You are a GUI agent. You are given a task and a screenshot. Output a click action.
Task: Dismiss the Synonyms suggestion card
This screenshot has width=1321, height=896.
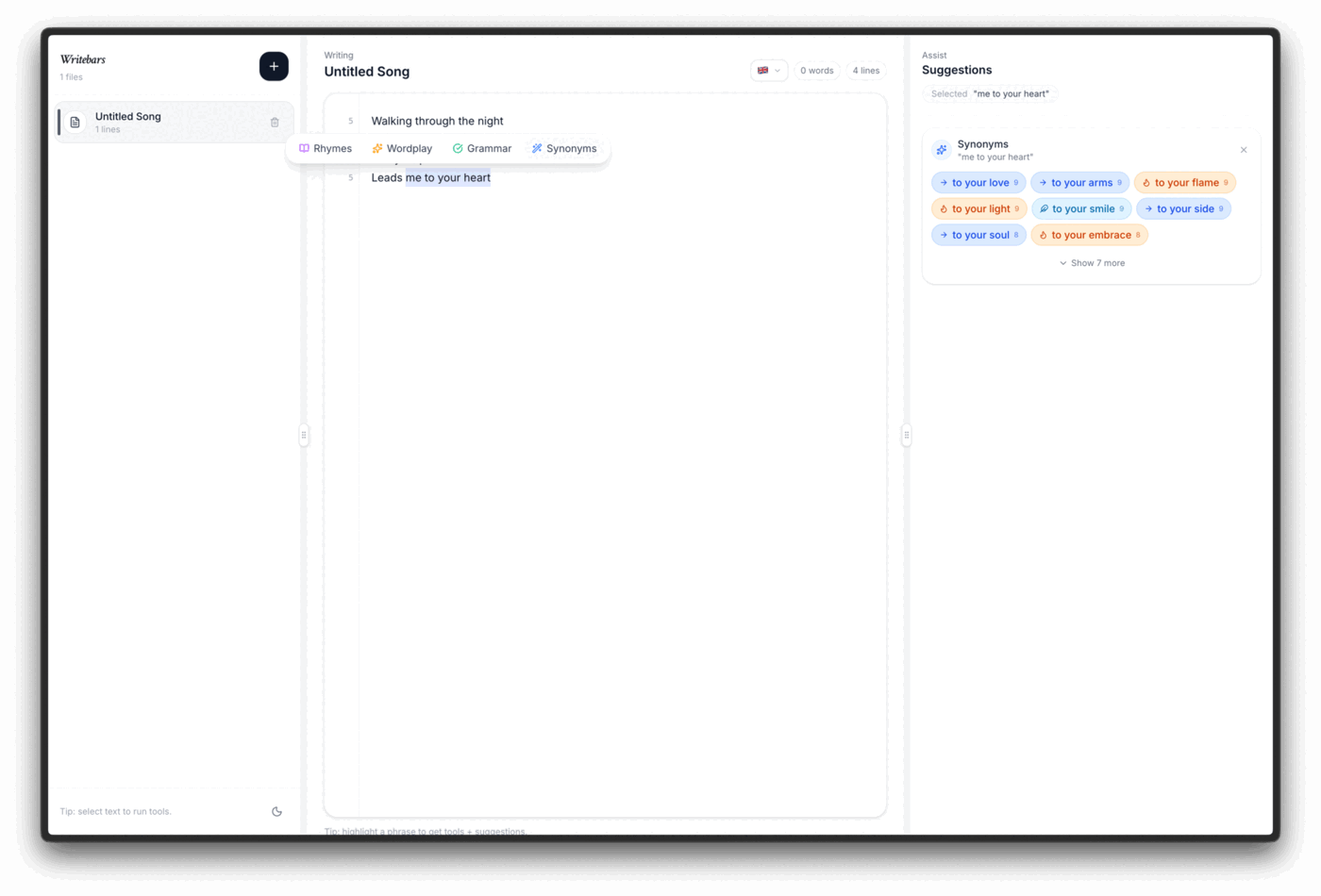pyautogui.click(x=1244, y=149)
